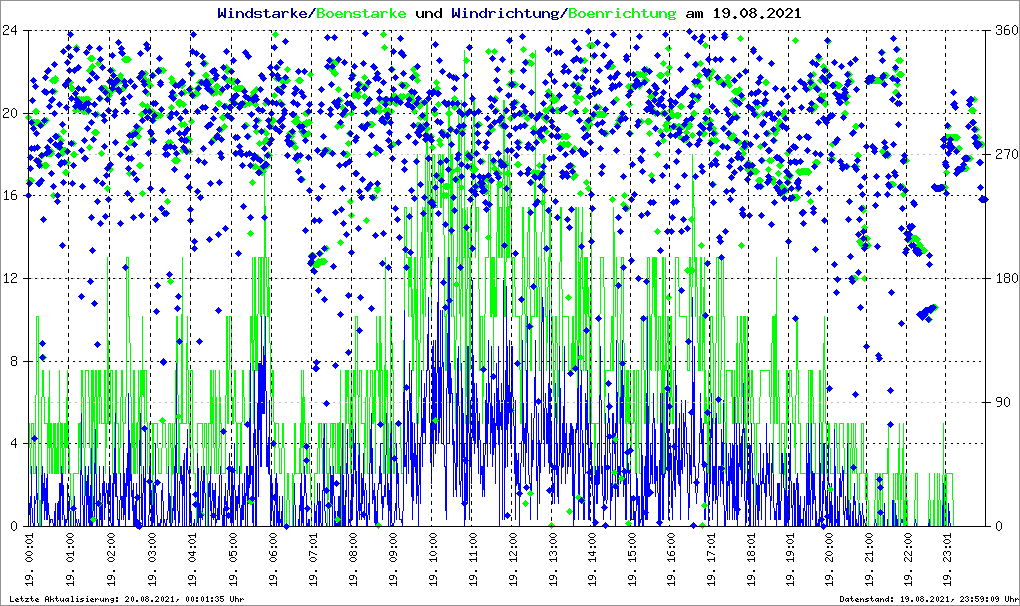
Task: Click time label '19. 07:01'
Action: pyautogui.click(x=312, y=559)
